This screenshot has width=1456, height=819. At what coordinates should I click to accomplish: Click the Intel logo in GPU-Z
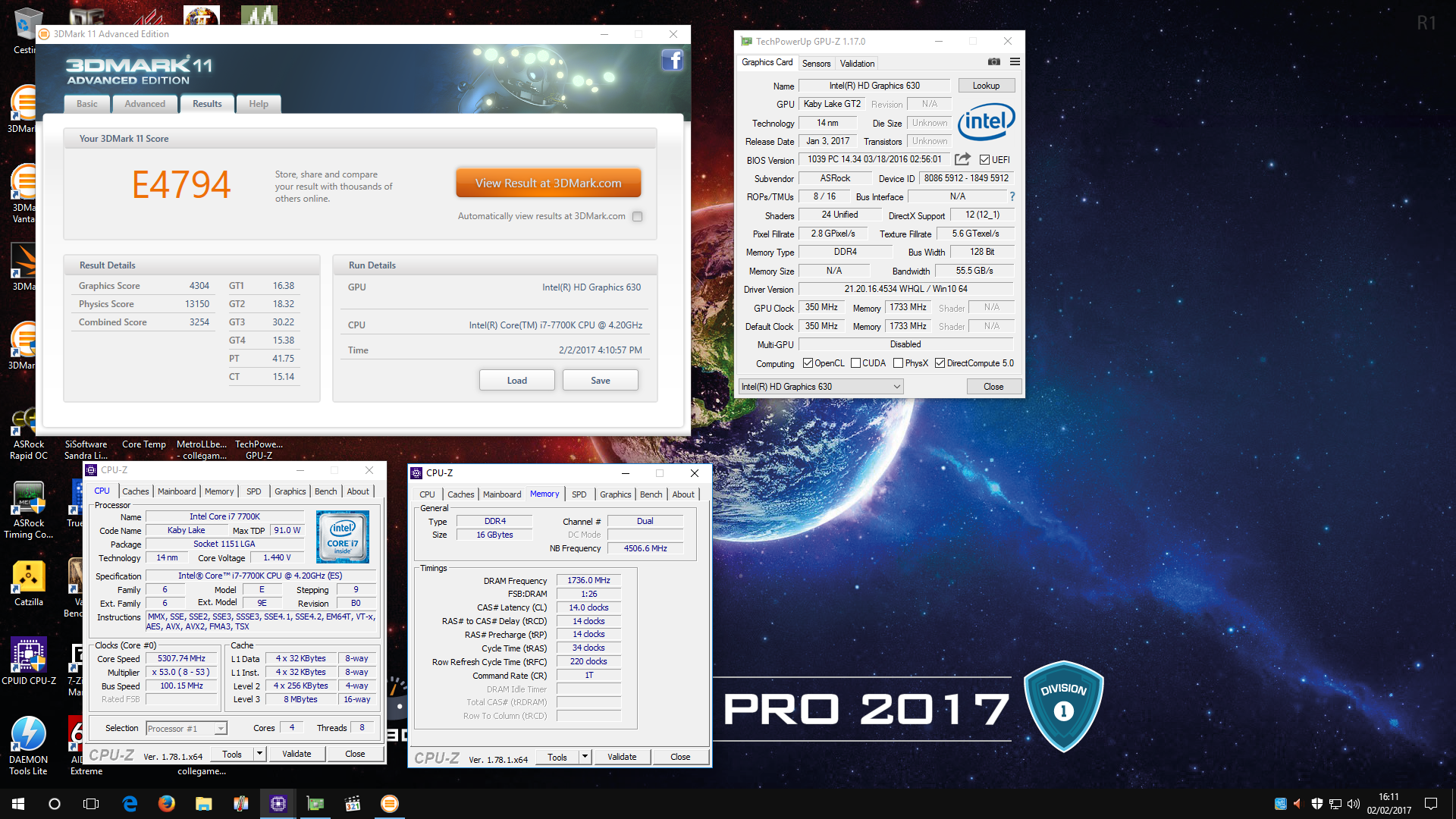986,121
